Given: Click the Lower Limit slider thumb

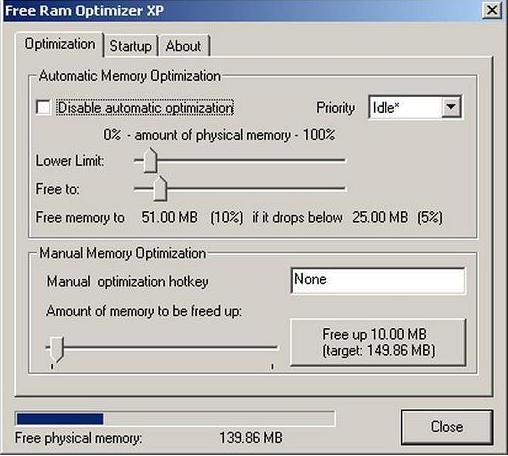Looking at the screenshot, I should click(x=150, y=160).
